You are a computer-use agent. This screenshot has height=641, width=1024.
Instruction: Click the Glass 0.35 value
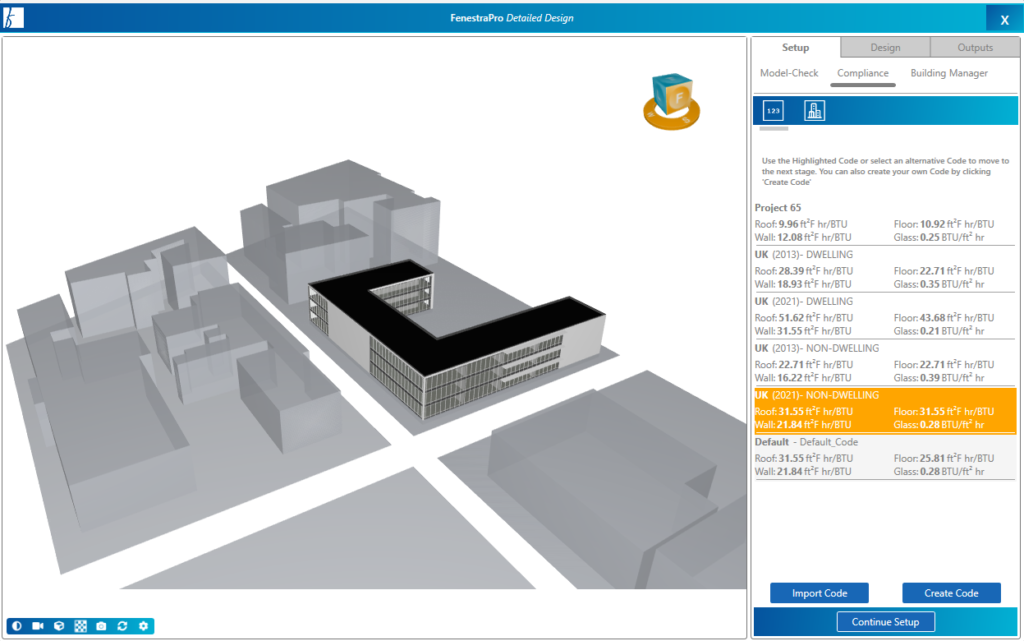931,285
